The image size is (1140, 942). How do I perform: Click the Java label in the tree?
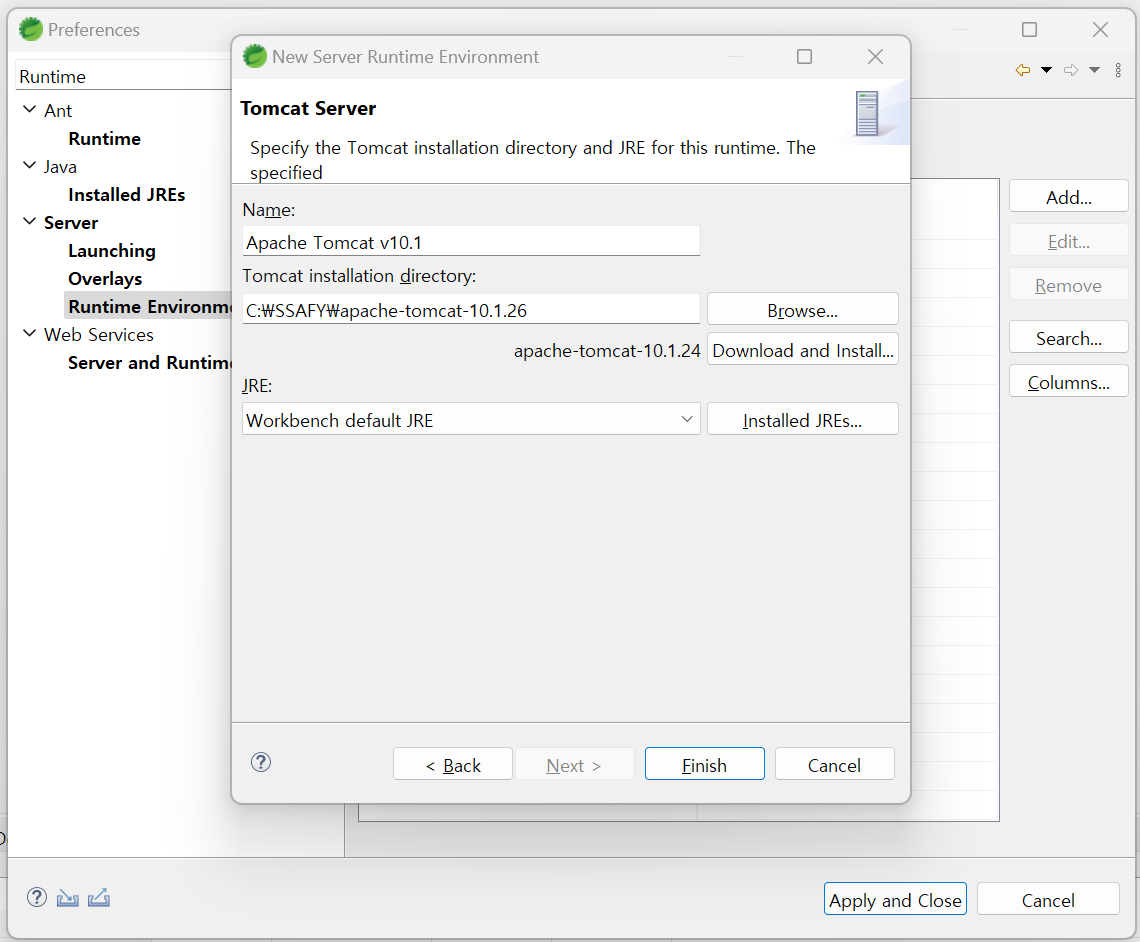coord(60,167)
